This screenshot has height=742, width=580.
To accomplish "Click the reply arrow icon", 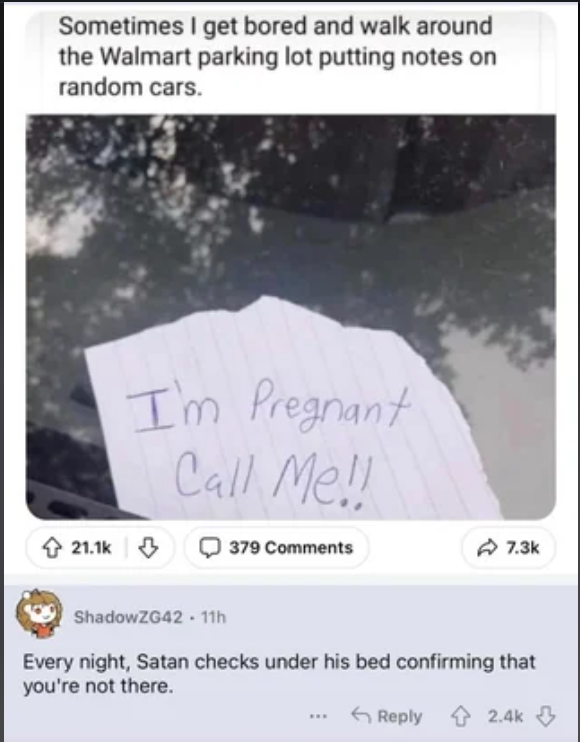I will (360, 716).
